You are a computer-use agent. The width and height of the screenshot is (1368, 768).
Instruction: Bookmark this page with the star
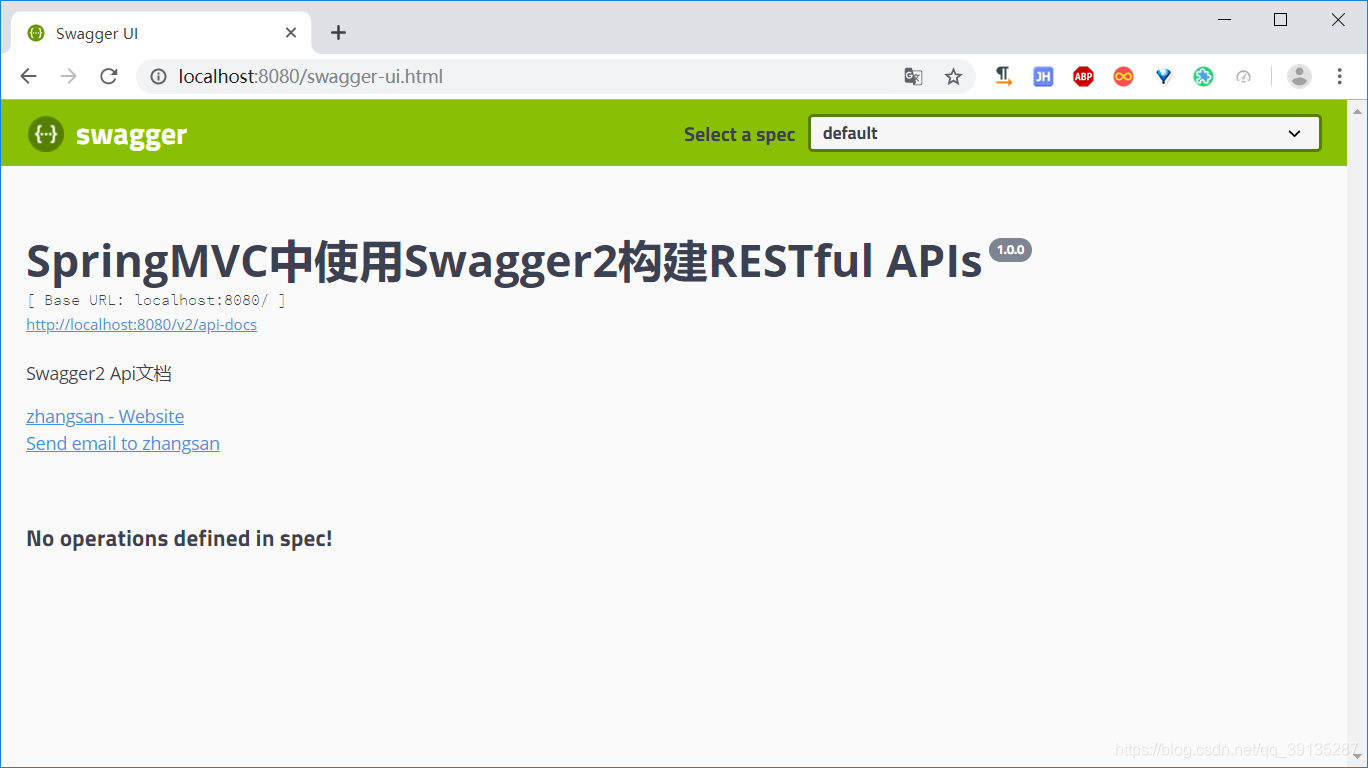point(953,77)
